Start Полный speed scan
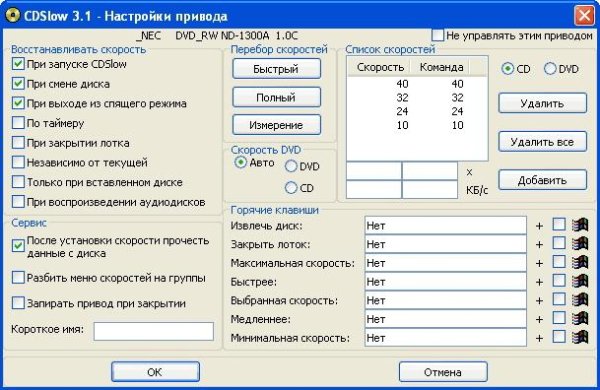This screenshot has width=600, height=390. pos(276,97)
